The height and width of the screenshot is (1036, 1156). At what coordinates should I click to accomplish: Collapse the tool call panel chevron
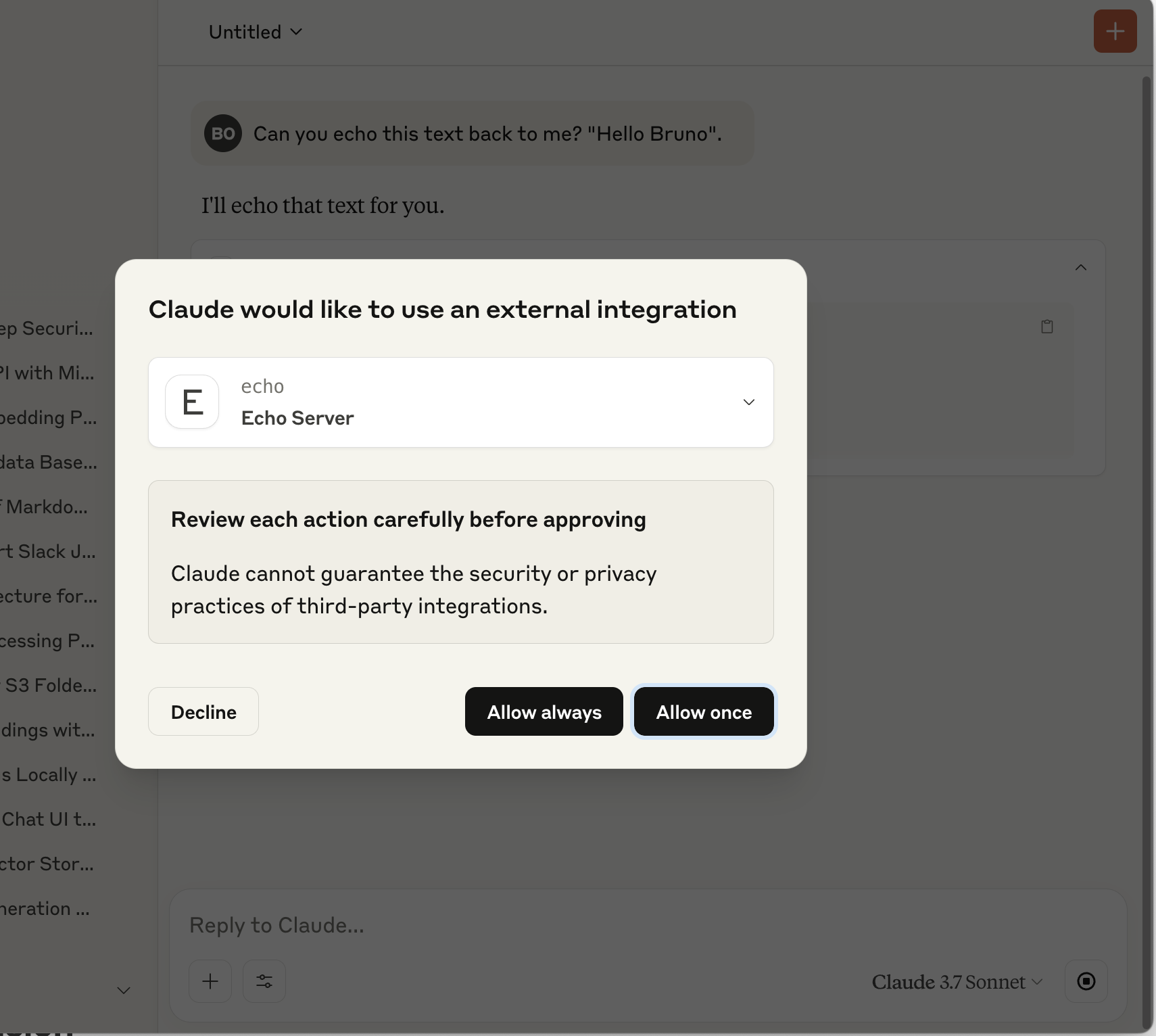[1081, 268]
